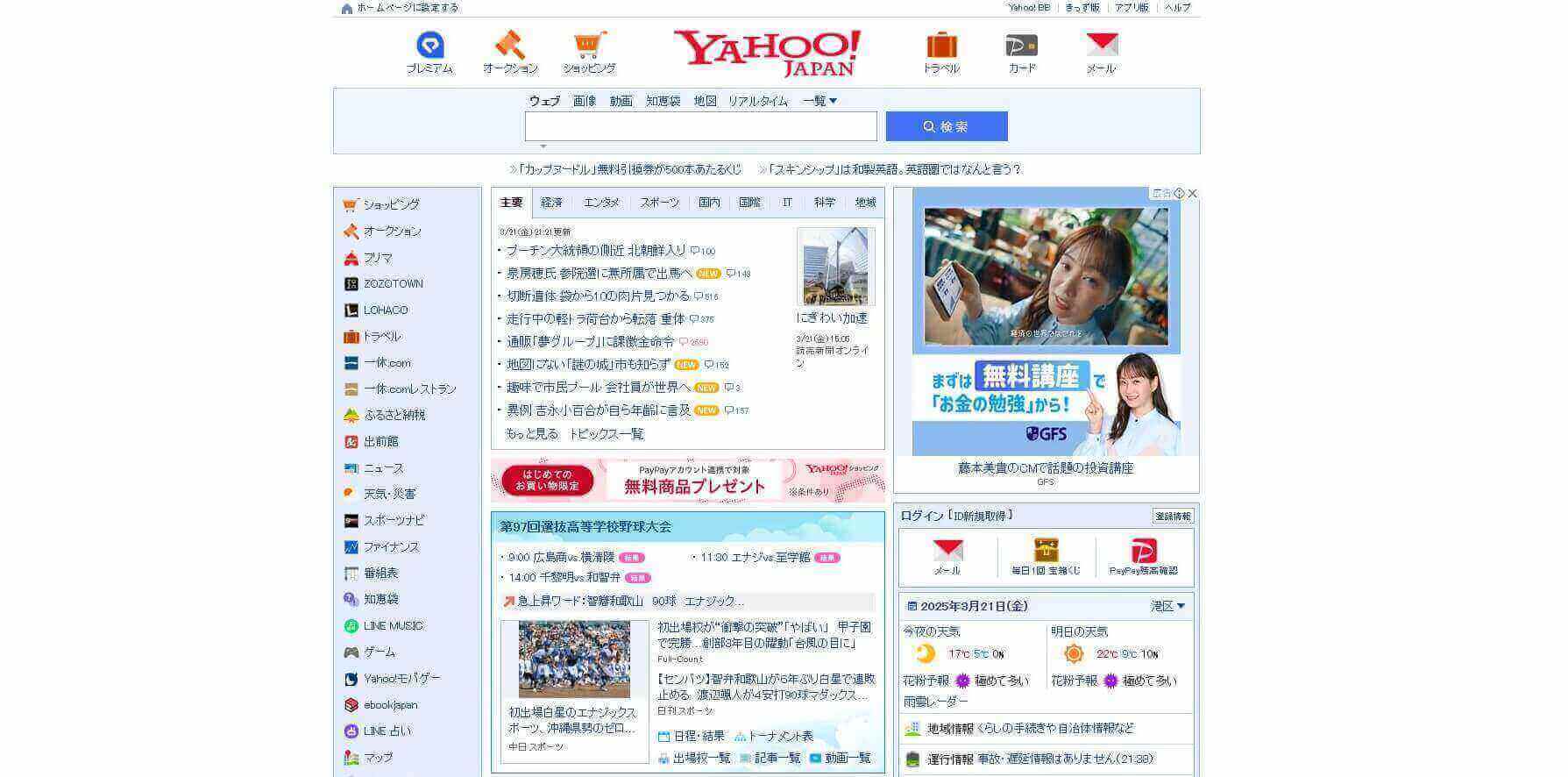Open ZOZOTOWN icon in left sidebar
1568x777 pixels.
click(x=351, y=284)
